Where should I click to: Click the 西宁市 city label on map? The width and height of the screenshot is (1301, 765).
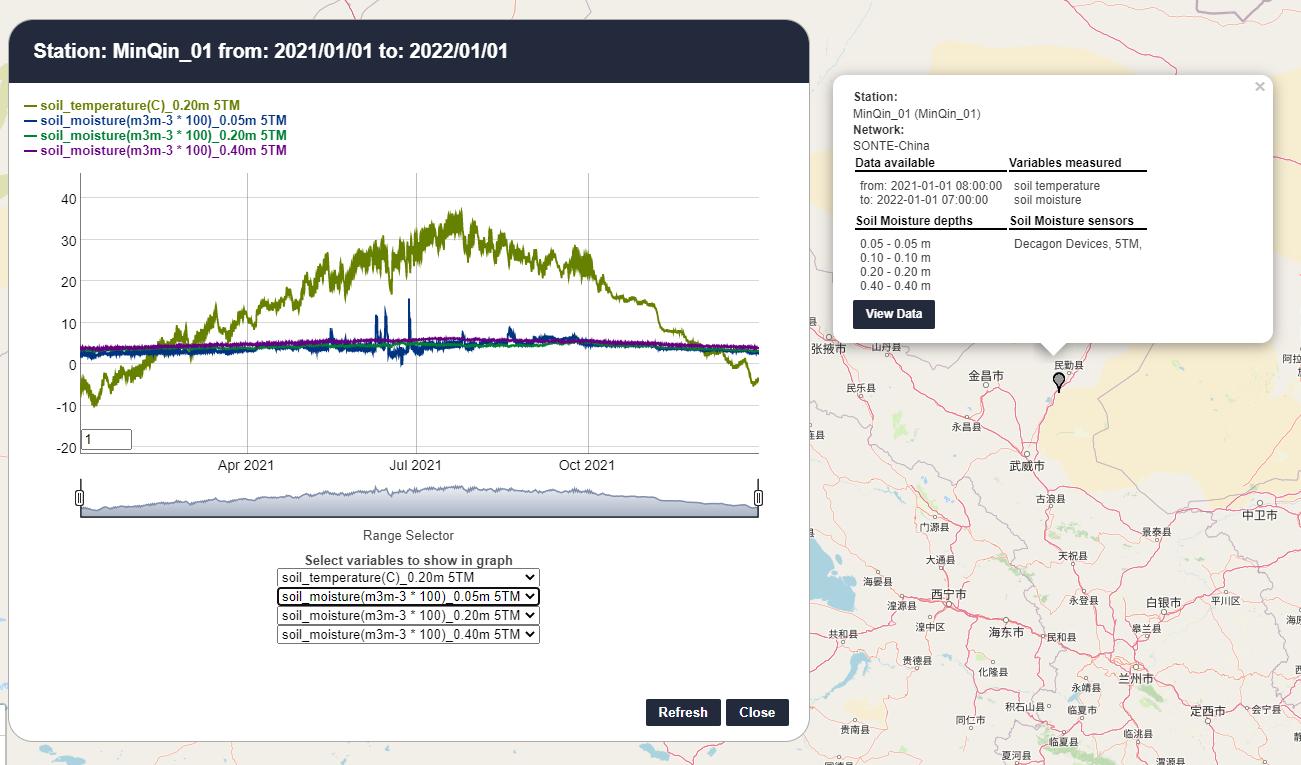pos(948,594)
